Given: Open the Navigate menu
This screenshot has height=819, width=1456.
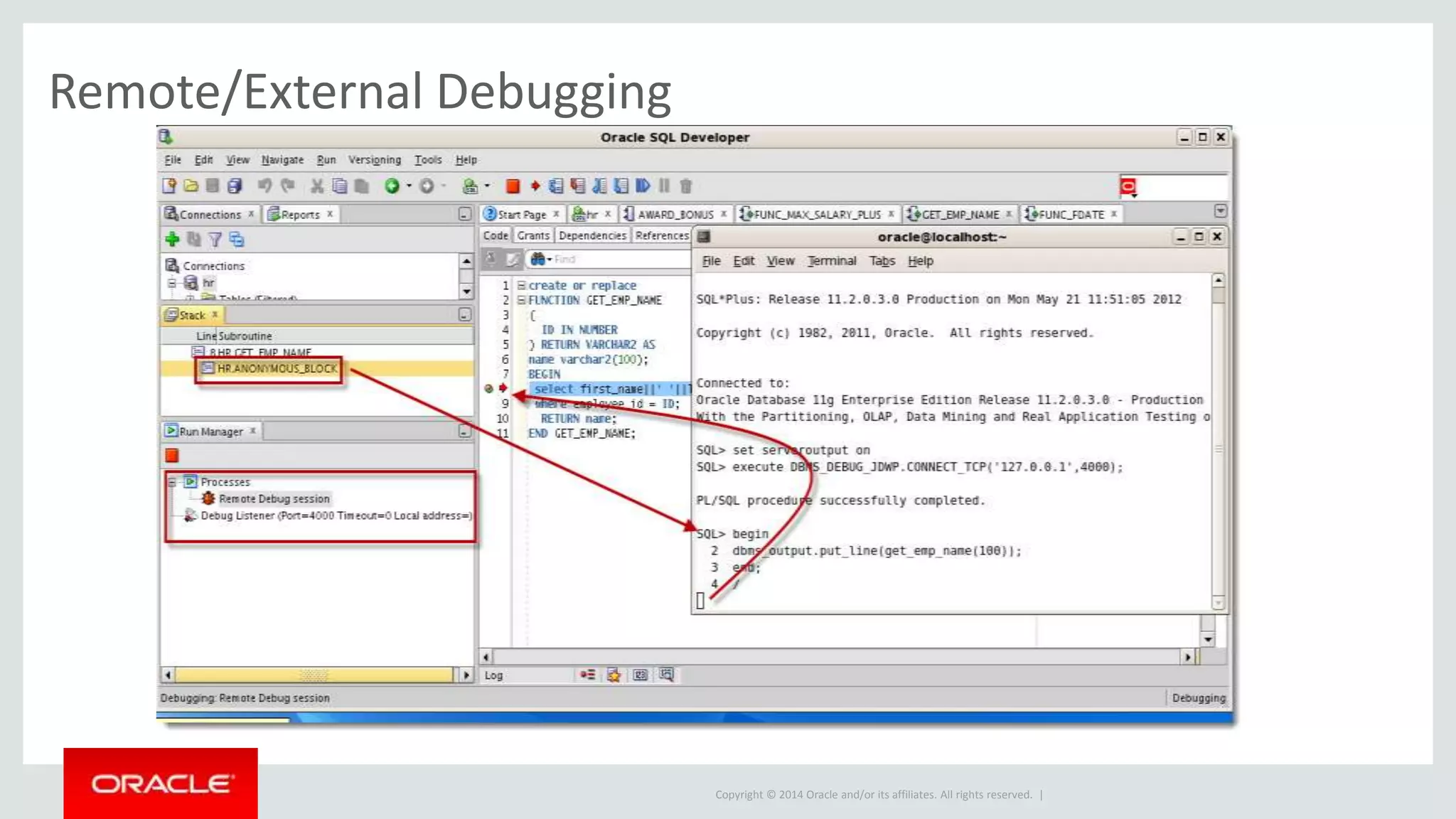Looking at the screenshot, I should pyautogui.click(x=282, y=160).
